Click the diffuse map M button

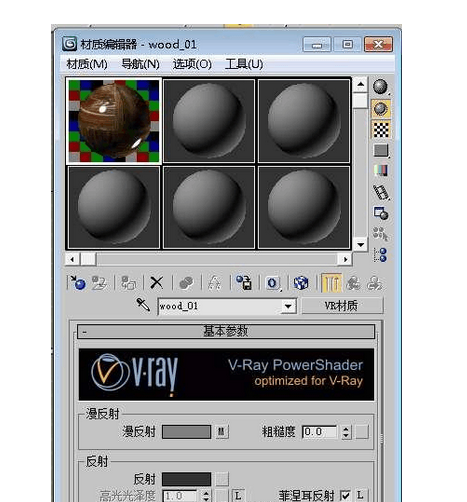pos(222,432)
